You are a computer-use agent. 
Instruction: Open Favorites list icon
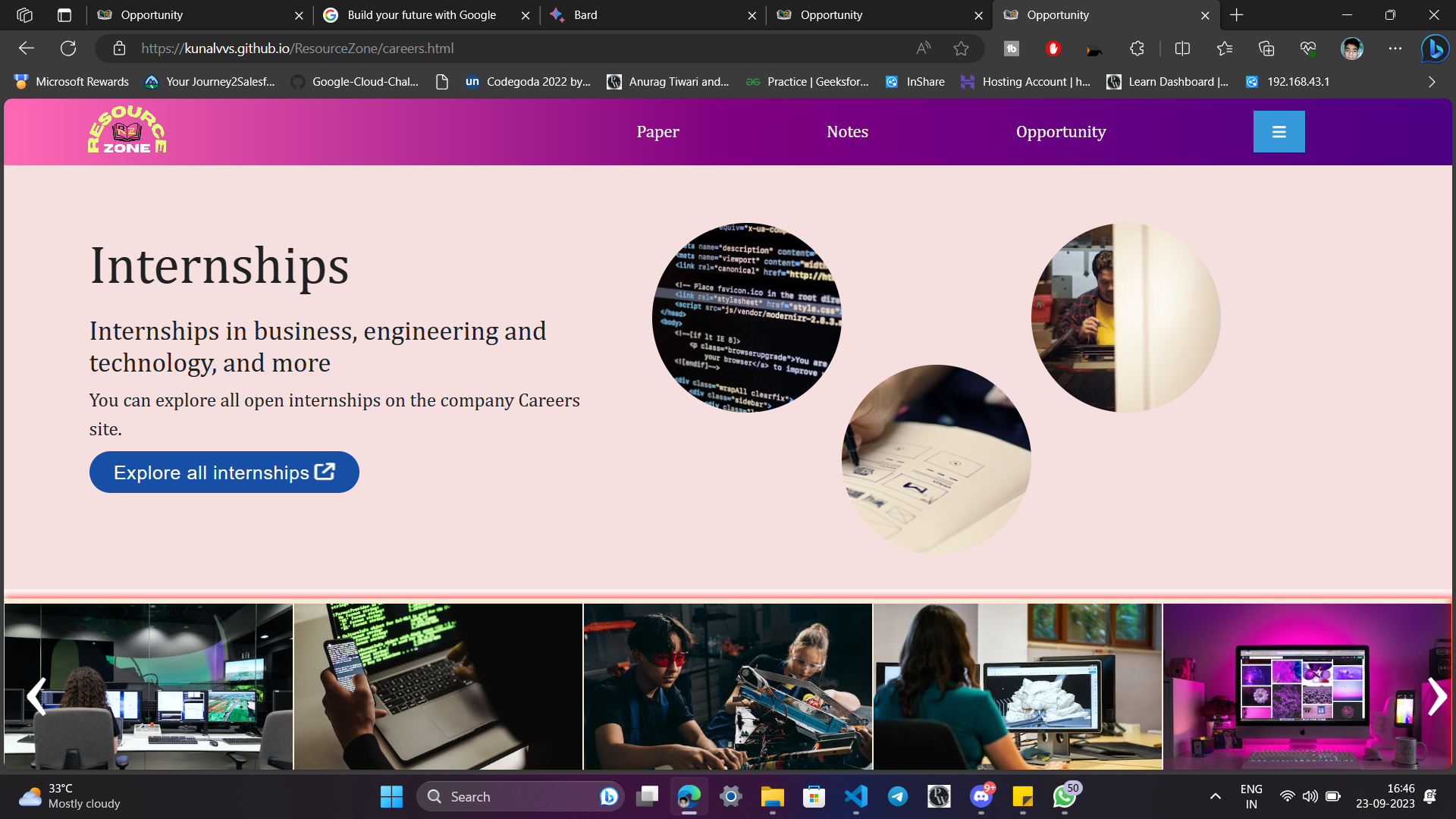tap(1224, 49)
